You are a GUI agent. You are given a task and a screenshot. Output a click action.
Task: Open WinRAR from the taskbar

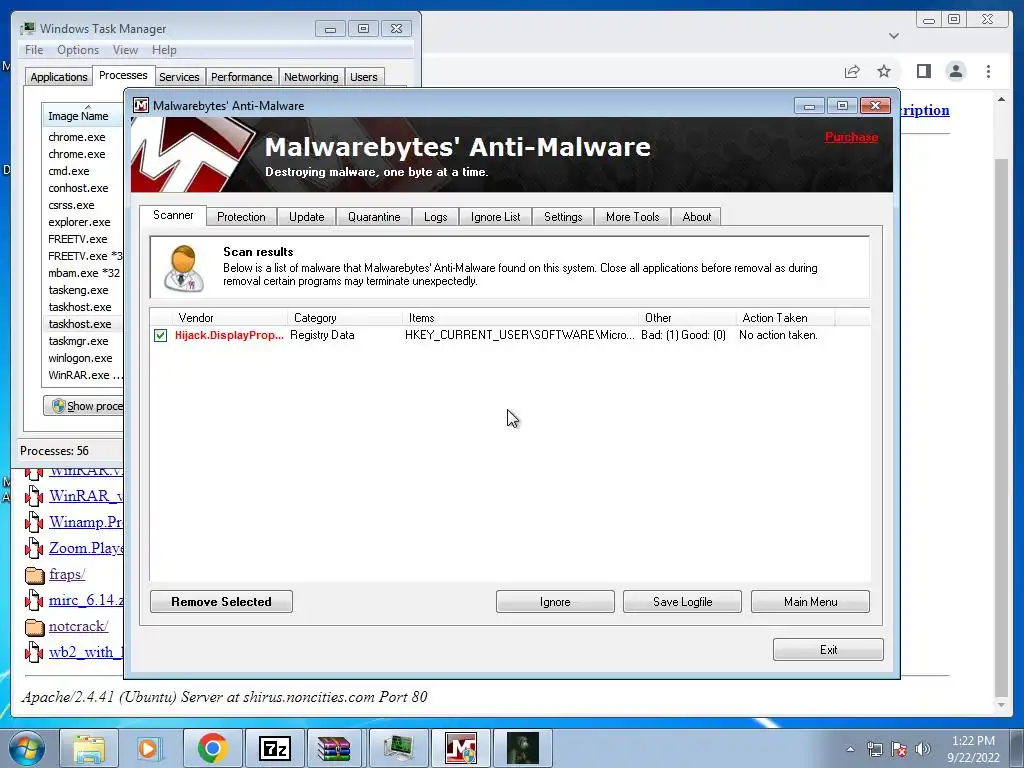334,748
